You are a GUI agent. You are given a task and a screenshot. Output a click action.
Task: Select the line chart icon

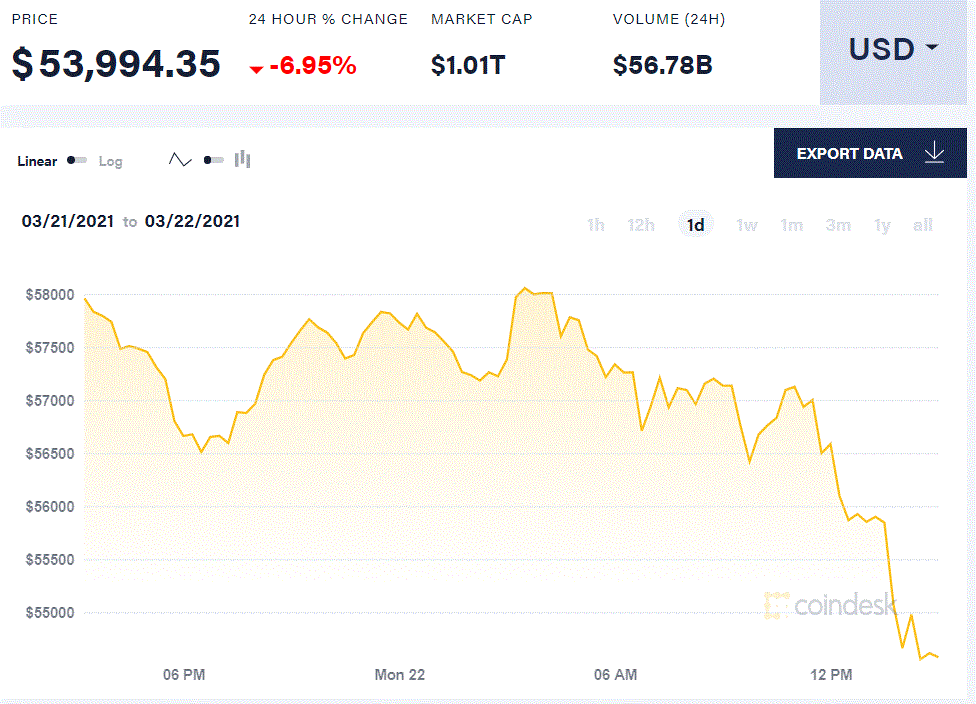[x=180, y=159]
